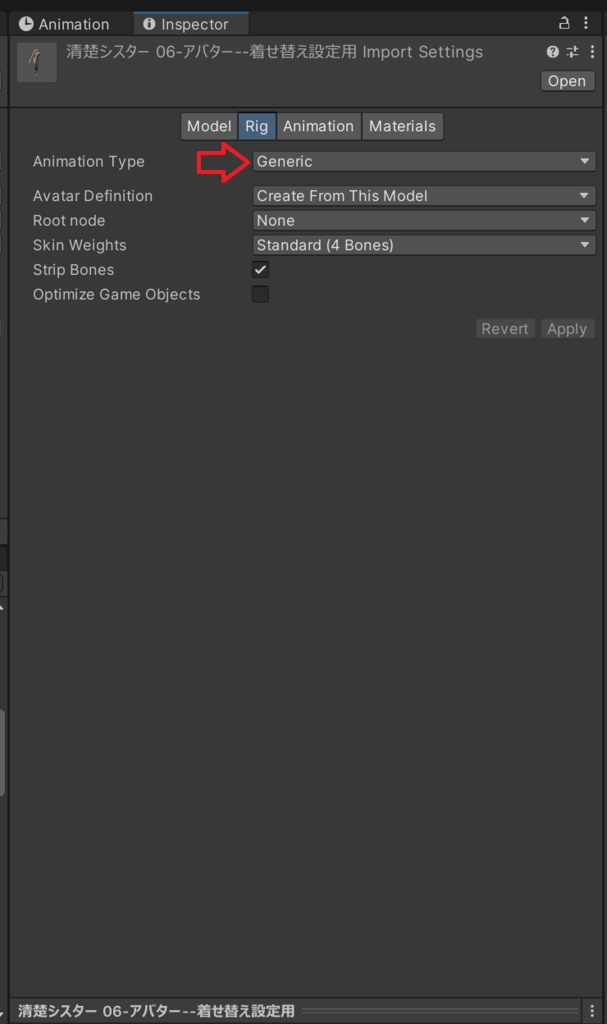Image resolution: width=607 pixels, height=1024 pixels.
Task: Click the clock icon on Animation tab
Action: click(x=26, y=24)
